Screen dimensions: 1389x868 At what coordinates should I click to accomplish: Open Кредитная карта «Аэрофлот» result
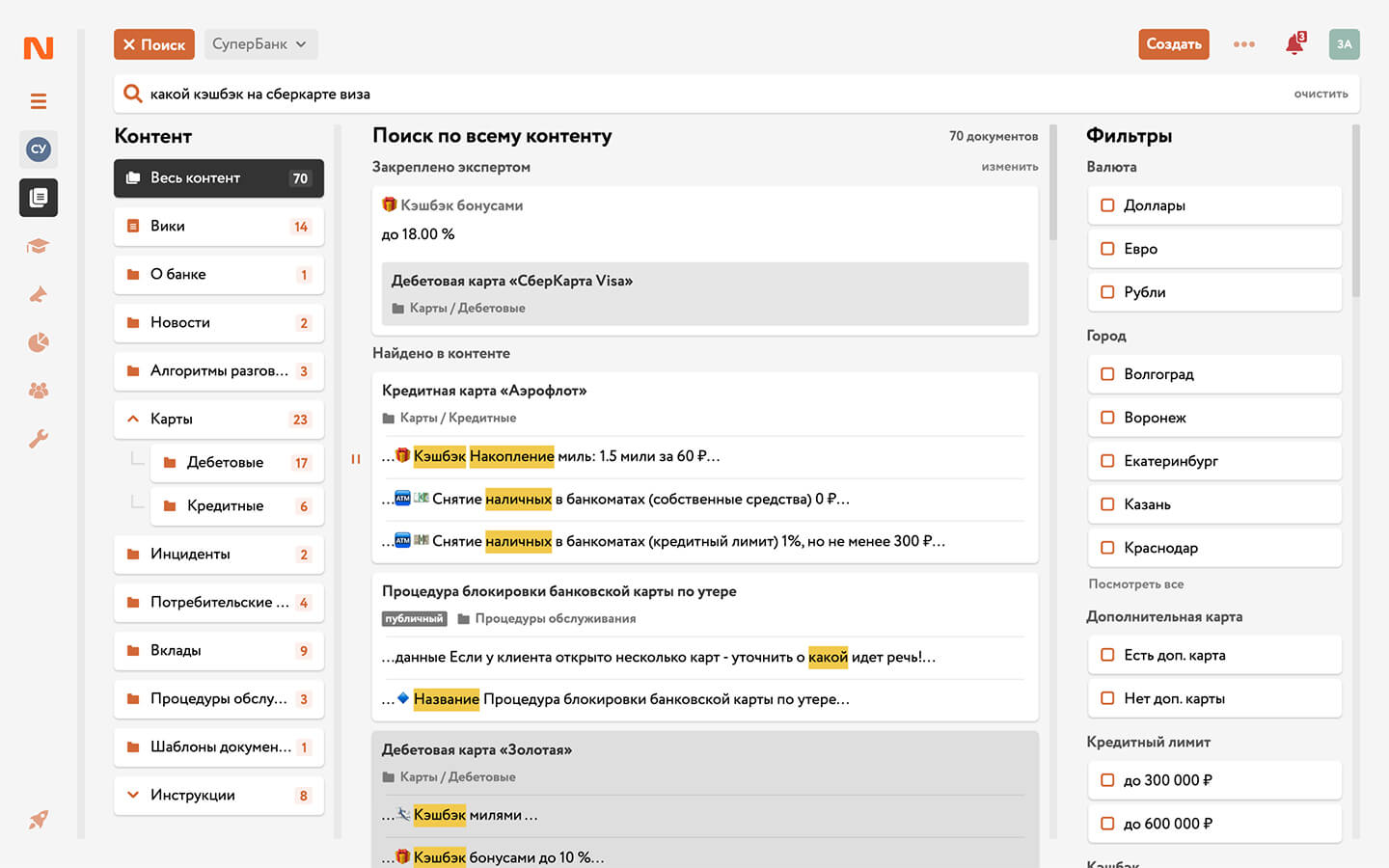click(x=484, y=391)
